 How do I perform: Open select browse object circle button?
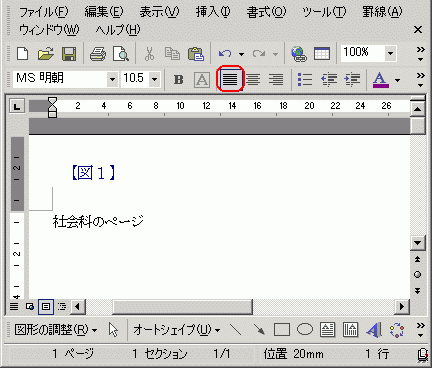(x=417, y=275)
